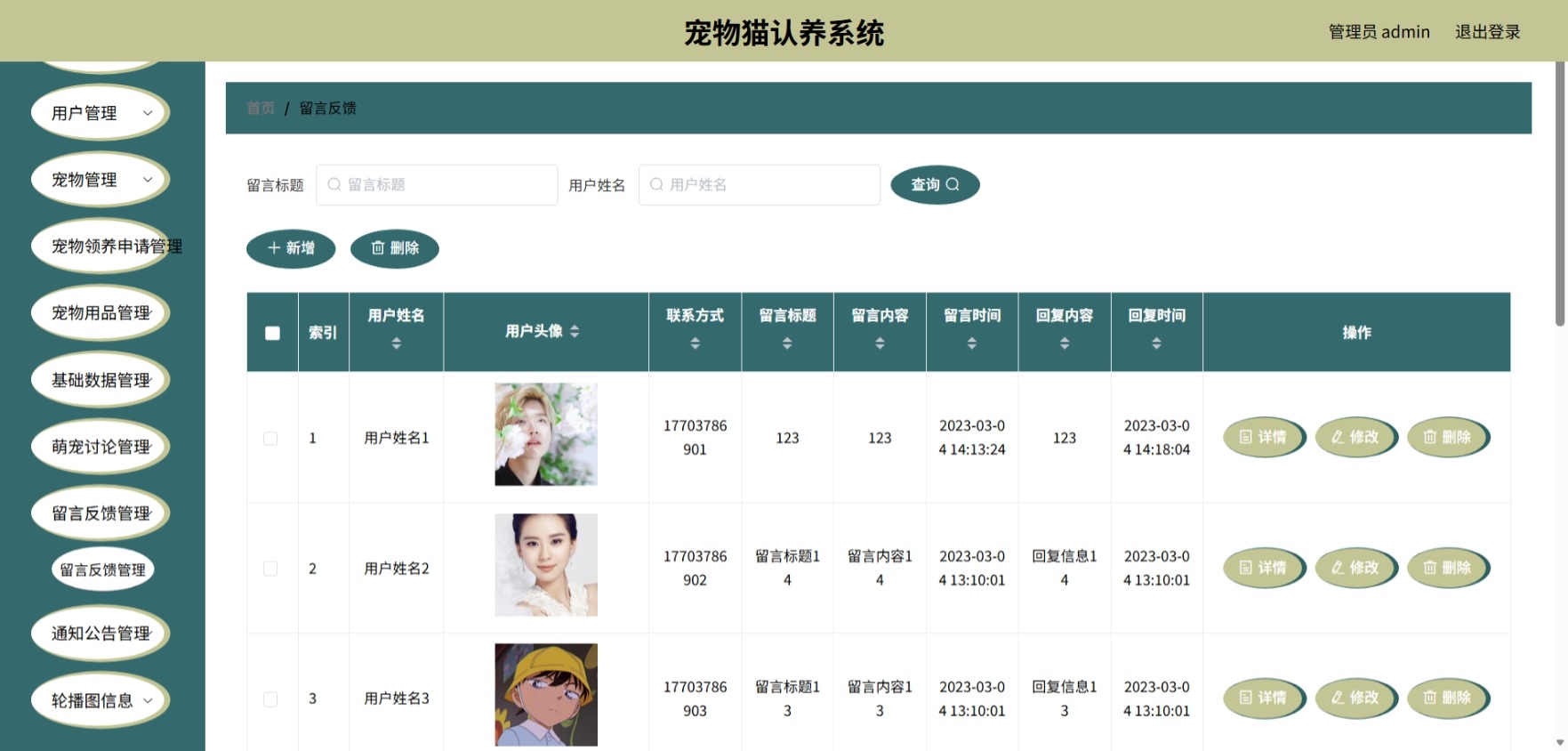Screen dimensions: 1568x751
Task: Click the 查询 search button
Action: point(935,184)
